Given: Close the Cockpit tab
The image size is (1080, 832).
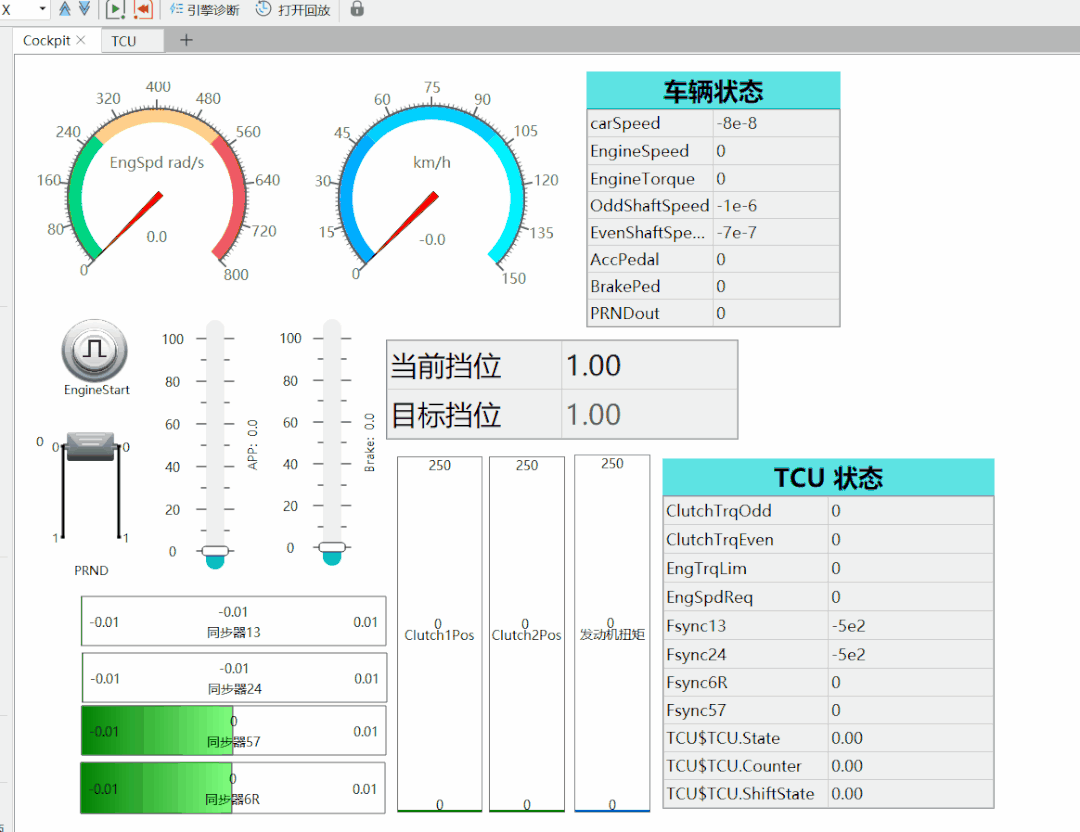Looking at the screenshot, I should [x=81, y=40].
